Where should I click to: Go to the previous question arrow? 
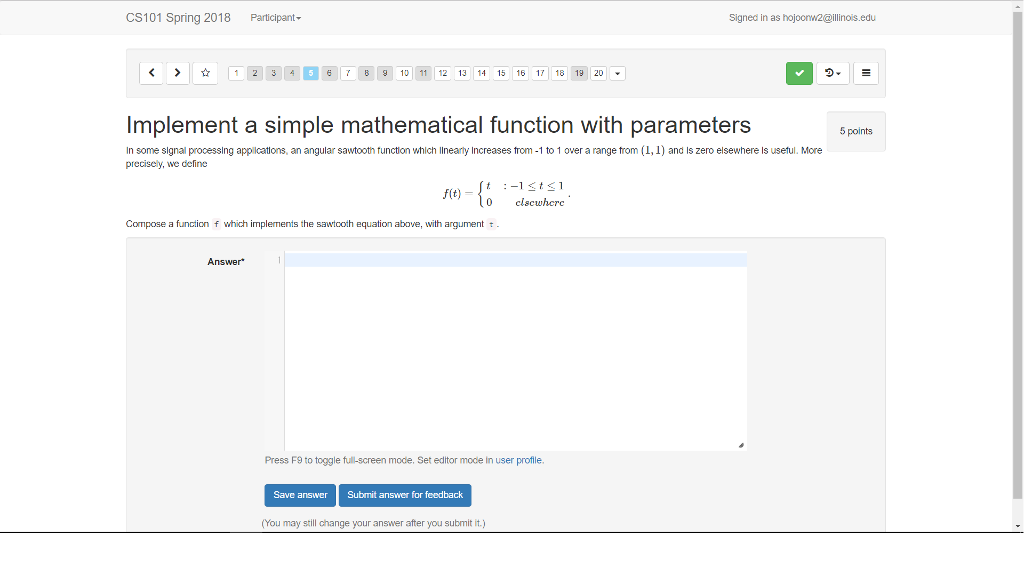pos(152,73)
